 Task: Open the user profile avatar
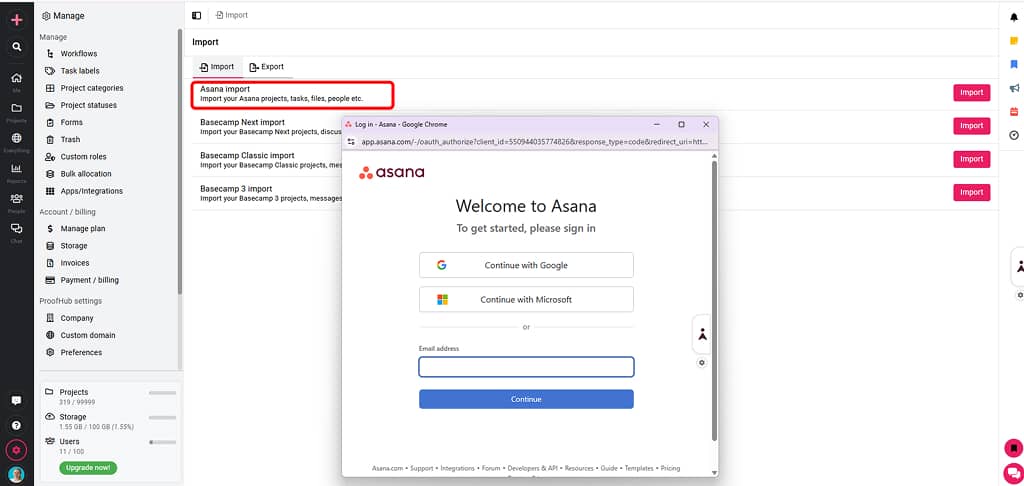tap(16, 474)
